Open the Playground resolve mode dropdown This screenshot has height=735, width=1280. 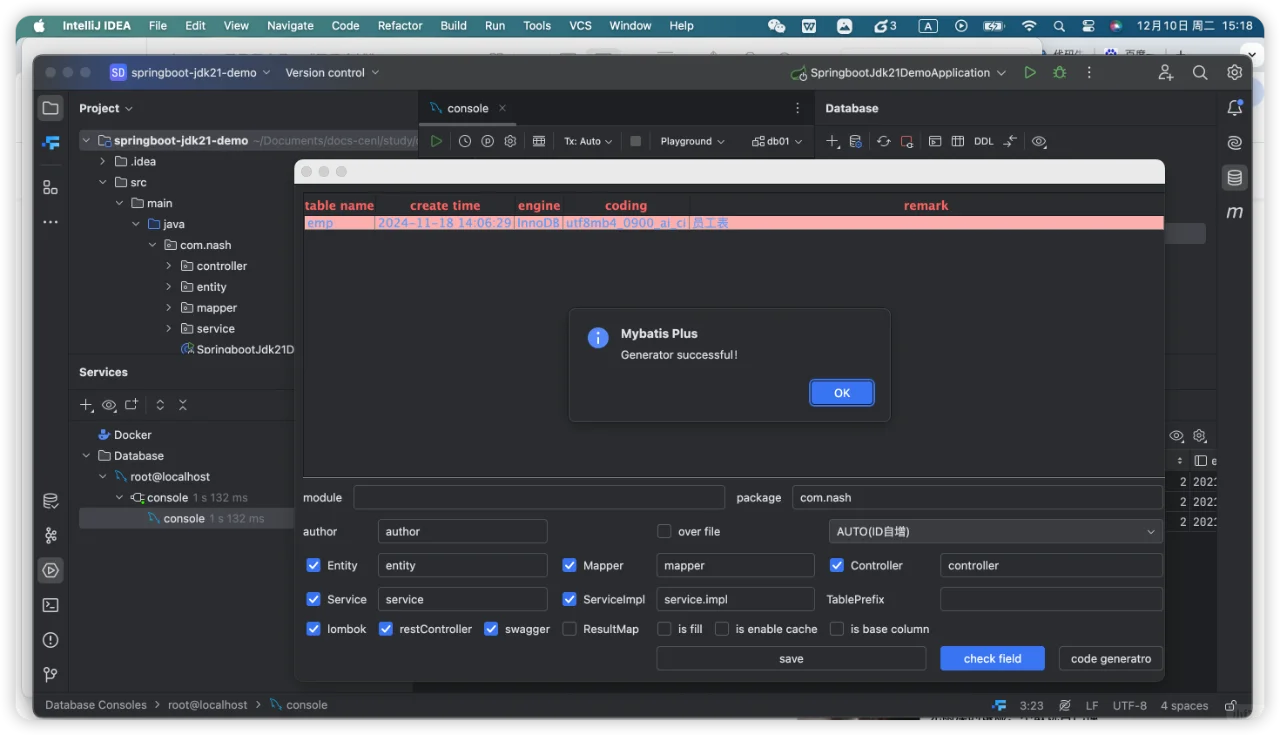(x=692, y=142)
